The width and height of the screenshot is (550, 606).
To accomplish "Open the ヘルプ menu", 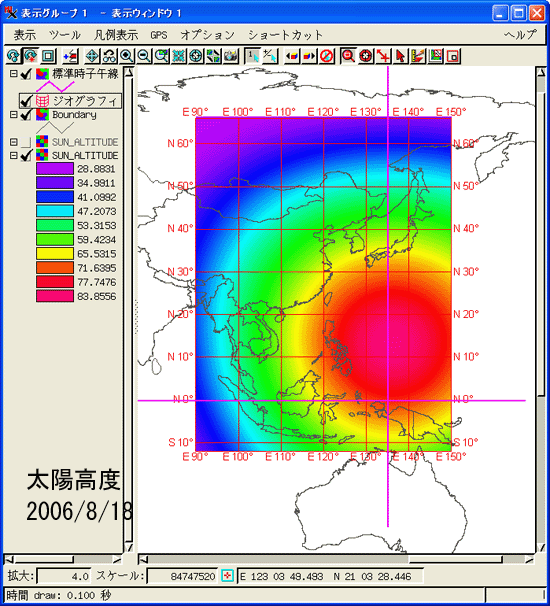I will click(x=521, y=35).
